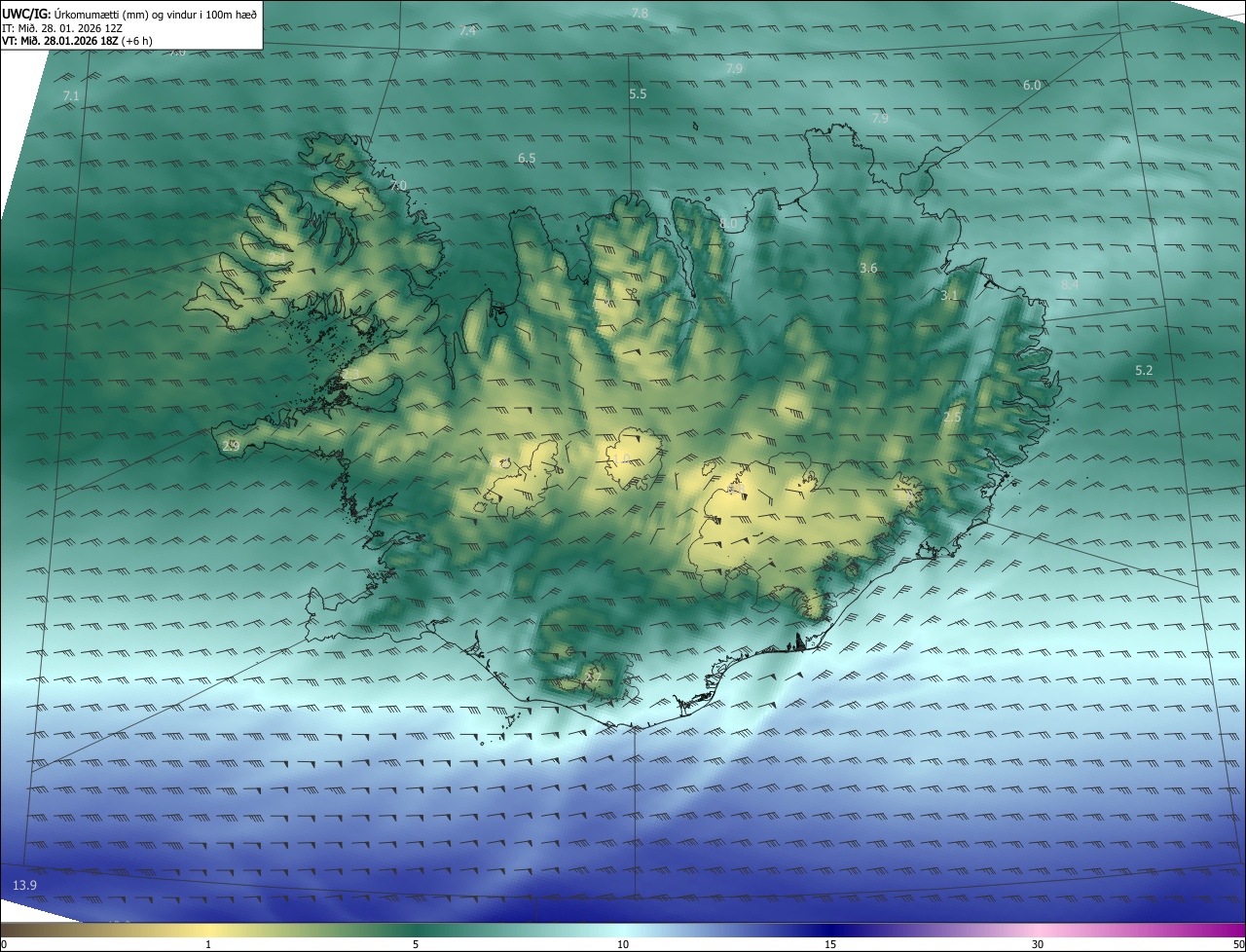Click the 13.9 value in the southwest sea
Screen dimensions: 1246x952
click(x=24, y=884)
